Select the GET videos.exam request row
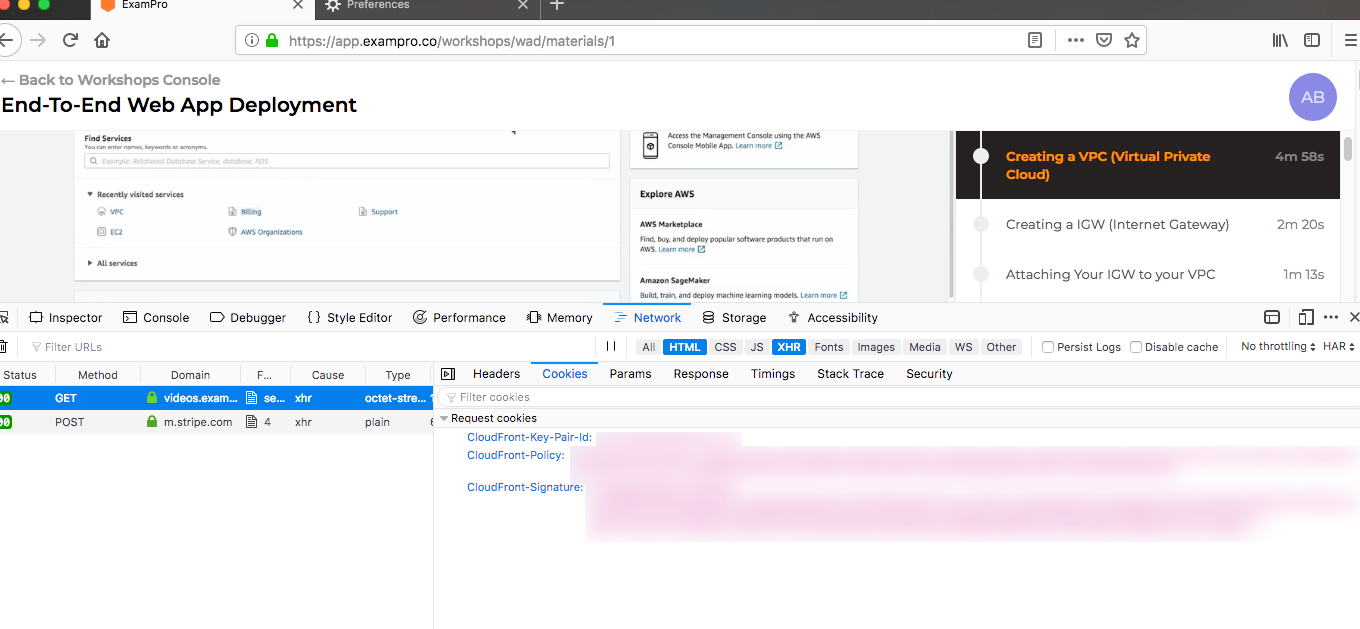 216,398
